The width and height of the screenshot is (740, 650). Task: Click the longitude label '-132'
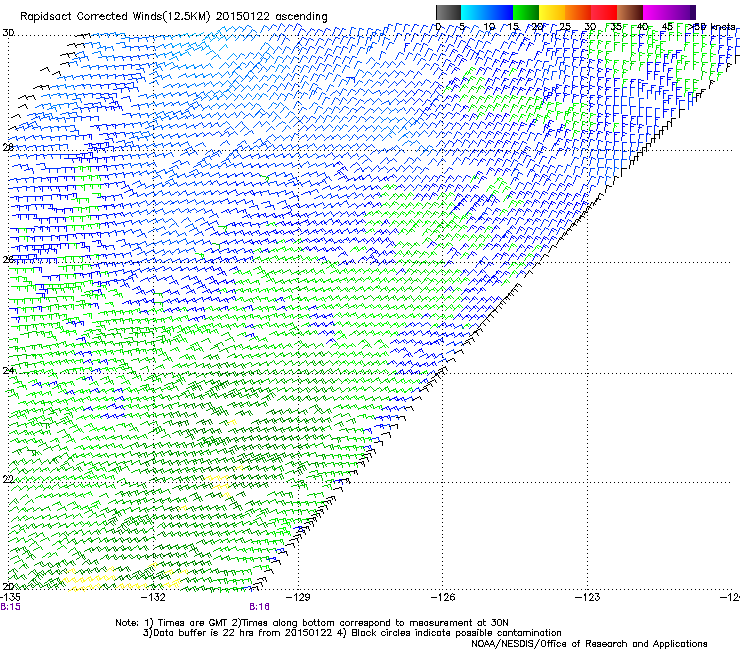[154, 597]
